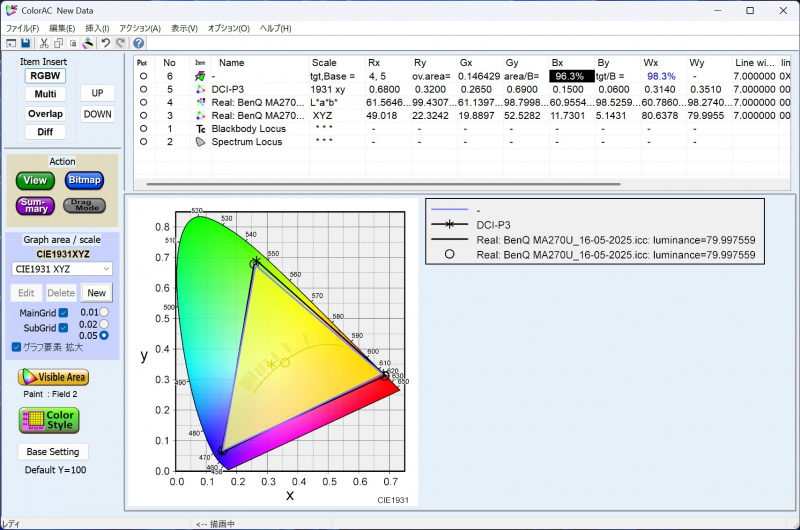This screenshot has height=530, width=800.
Task: Open the CIE1931 XYZ scale dropdown
Action: [62, 269]
